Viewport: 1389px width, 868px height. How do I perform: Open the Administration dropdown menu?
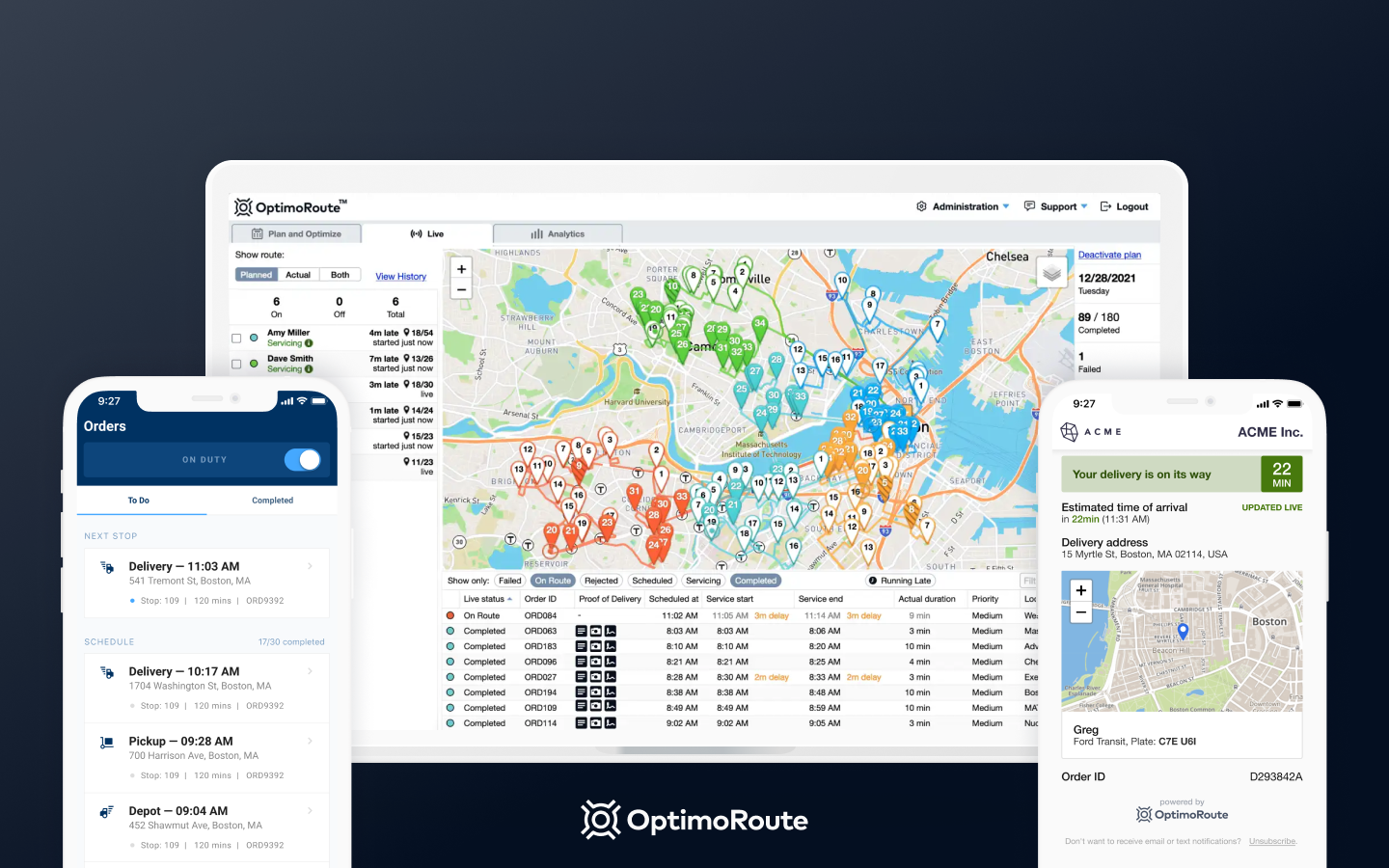[963, 206]
